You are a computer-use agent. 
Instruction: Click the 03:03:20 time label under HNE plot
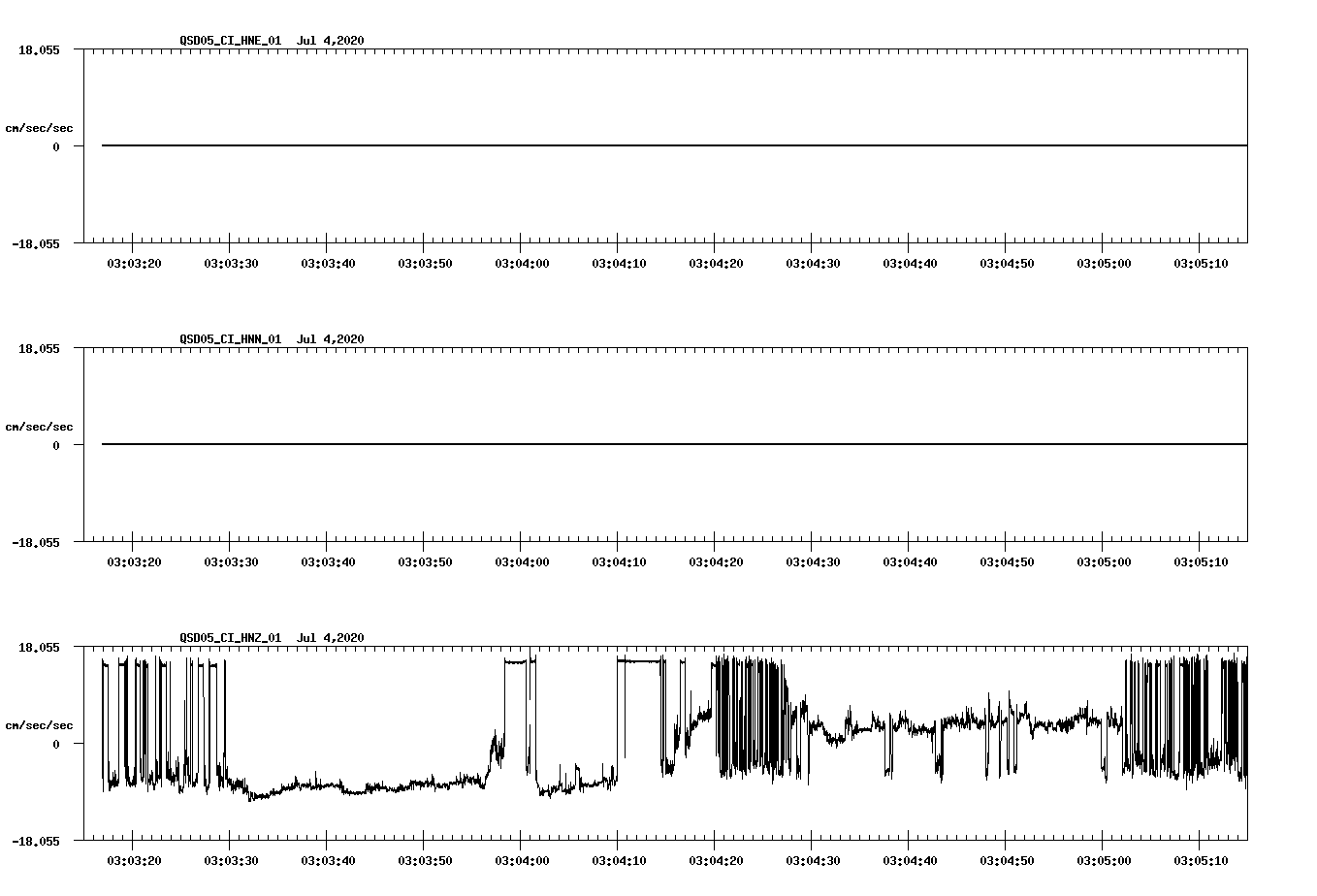point(134,263)
